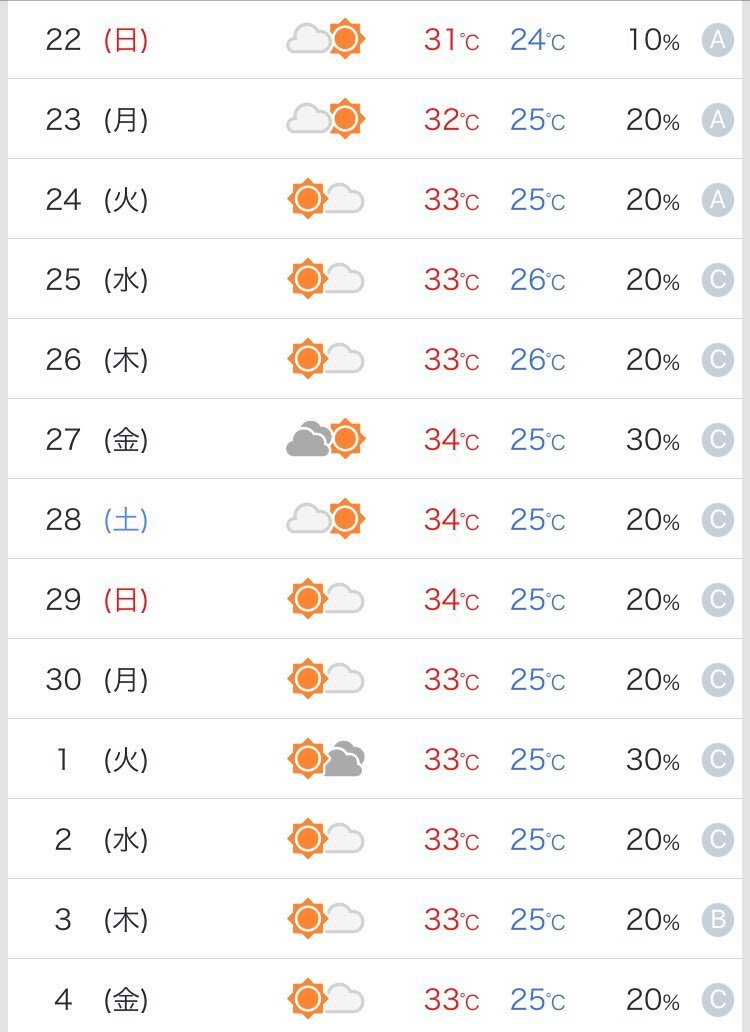Click the reliability A badge on day 23
The width and height of the screenshot is (750, 1032).
[x=717, y=120]
